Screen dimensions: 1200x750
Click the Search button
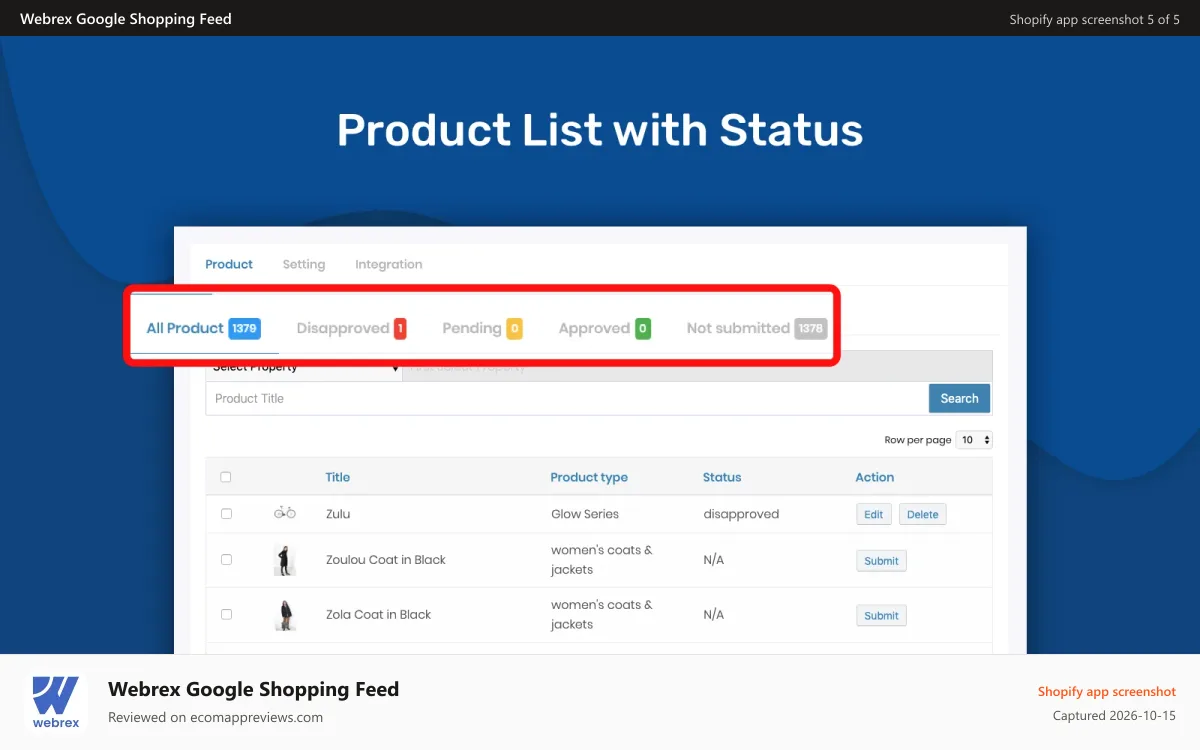point(959,398)
